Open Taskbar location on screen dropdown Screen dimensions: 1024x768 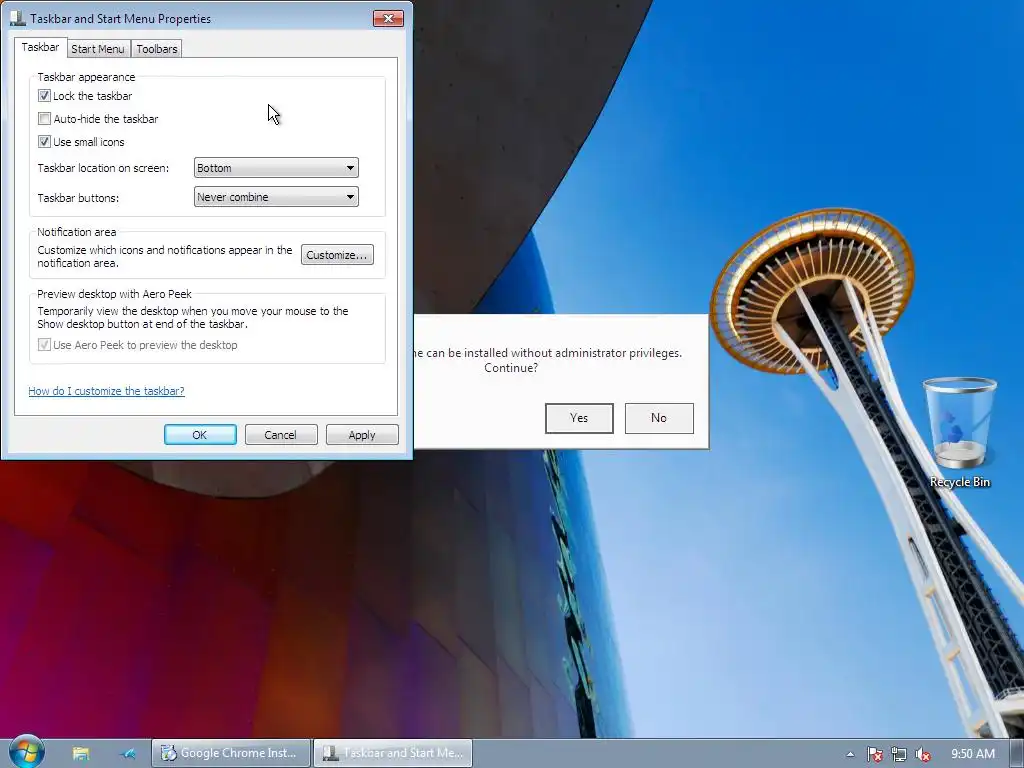[276, 168]
